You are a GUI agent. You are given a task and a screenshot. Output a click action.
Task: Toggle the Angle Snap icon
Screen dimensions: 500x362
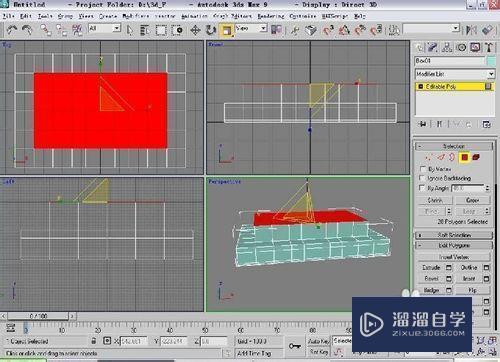[344, 30]
